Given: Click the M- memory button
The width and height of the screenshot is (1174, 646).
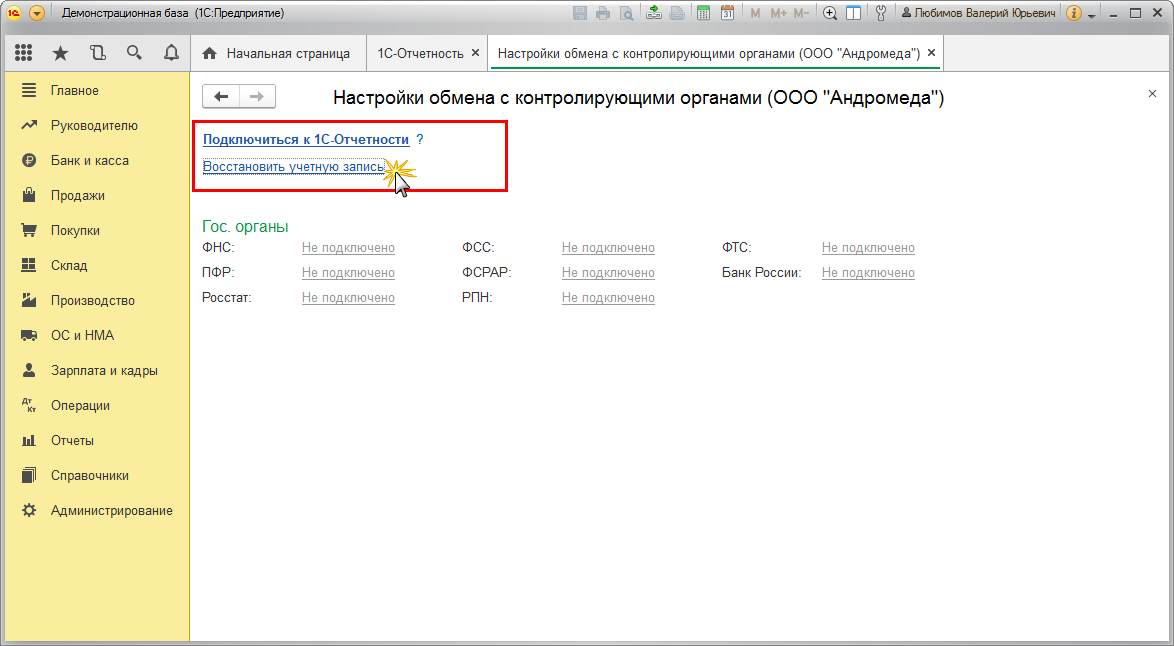Looking at the screenshot, I should pos(801,13).
